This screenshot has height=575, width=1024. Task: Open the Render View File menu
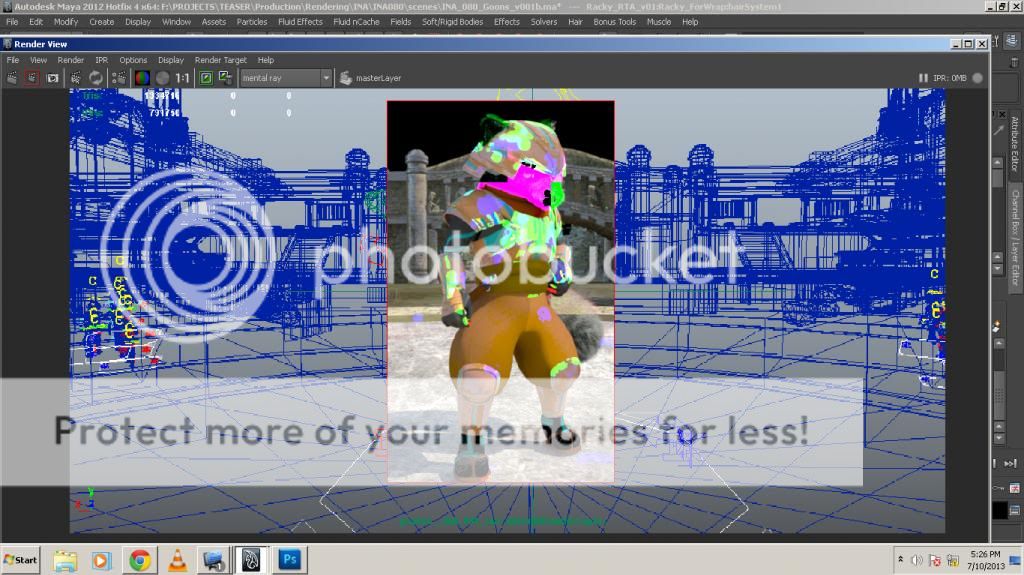[12, 59]
